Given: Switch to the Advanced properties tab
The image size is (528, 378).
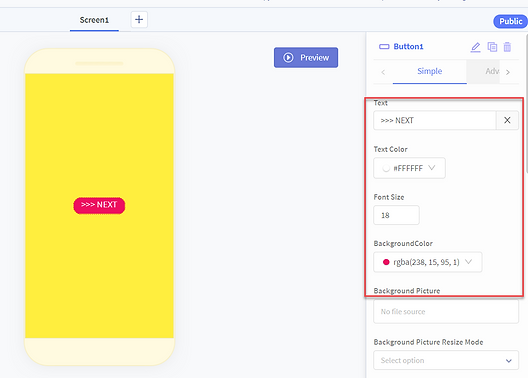Looking at the screenshot, I should tap(492, 71).
